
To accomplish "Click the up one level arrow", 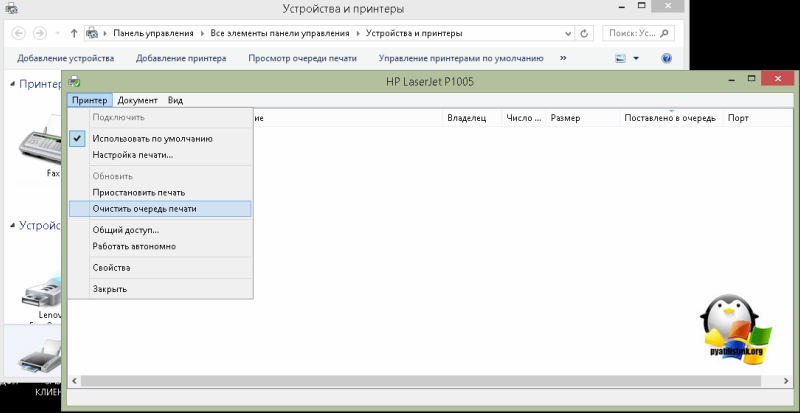I will (73, 33).
